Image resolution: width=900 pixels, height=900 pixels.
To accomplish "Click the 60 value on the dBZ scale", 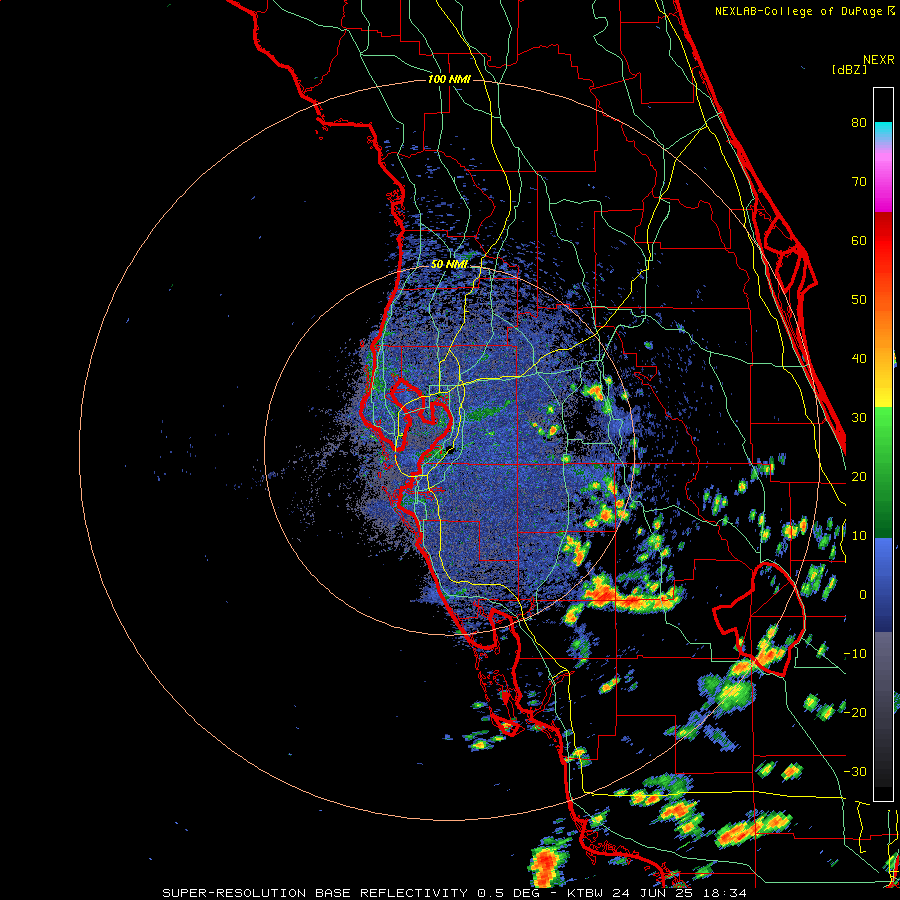I will [x=859, y=240].
